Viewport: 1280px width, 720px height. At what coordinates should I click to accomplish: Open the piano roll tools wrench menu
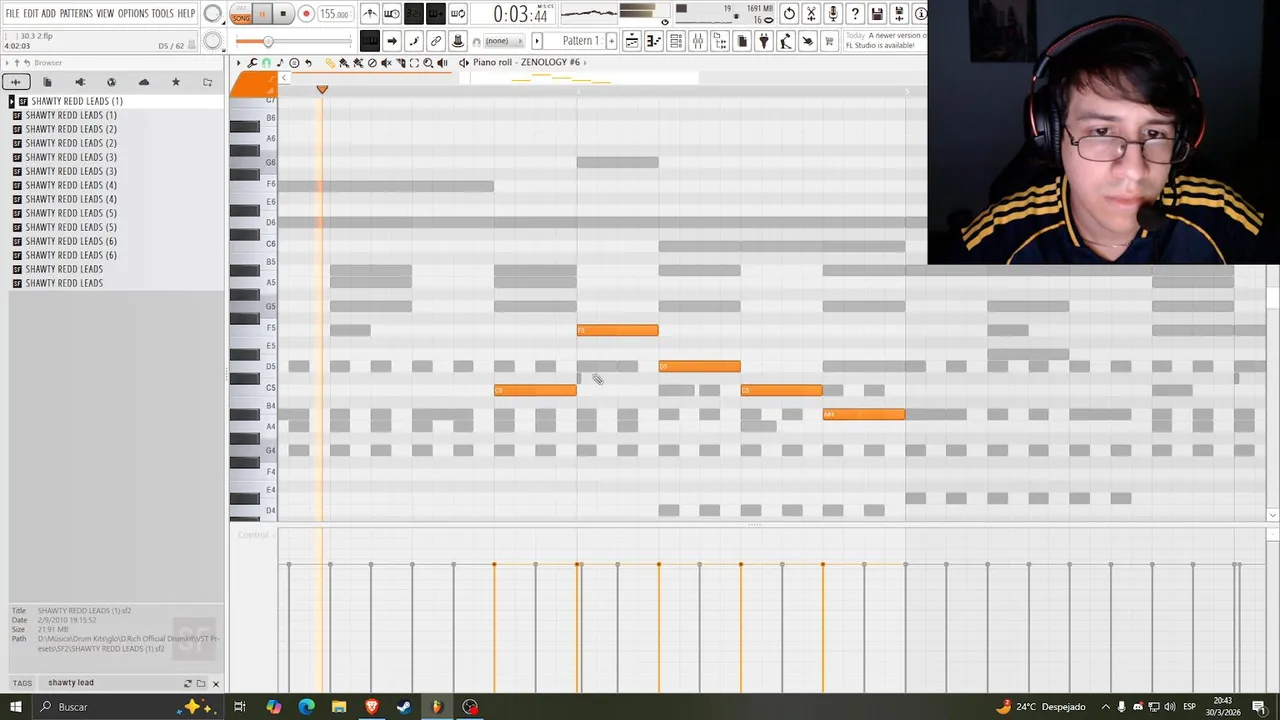tap(252, 63)
